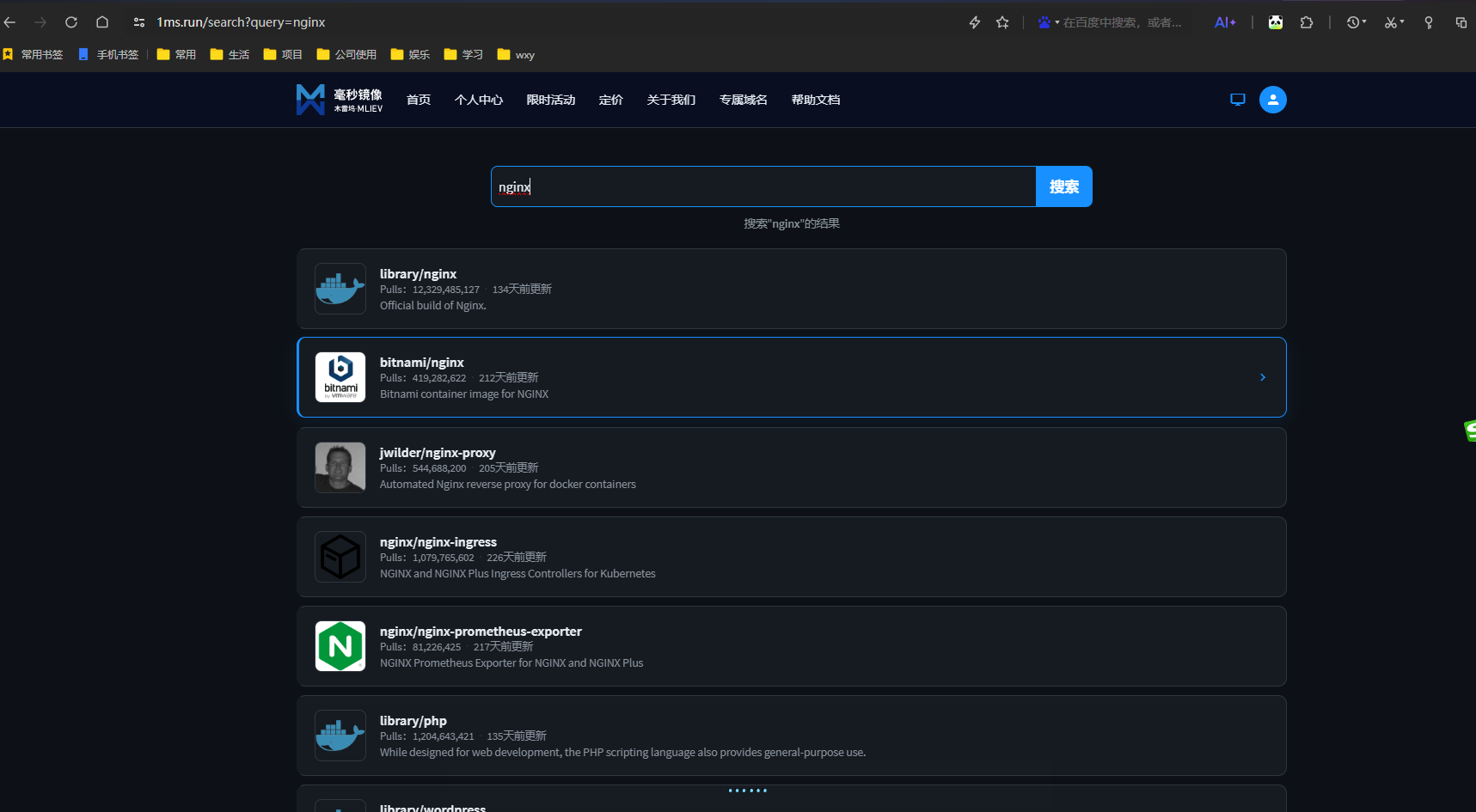This screenshot has width=1476, height=812.
Task: Open 限时活动 navigation item
Action: pyautogui.click(x=551, y=100)
